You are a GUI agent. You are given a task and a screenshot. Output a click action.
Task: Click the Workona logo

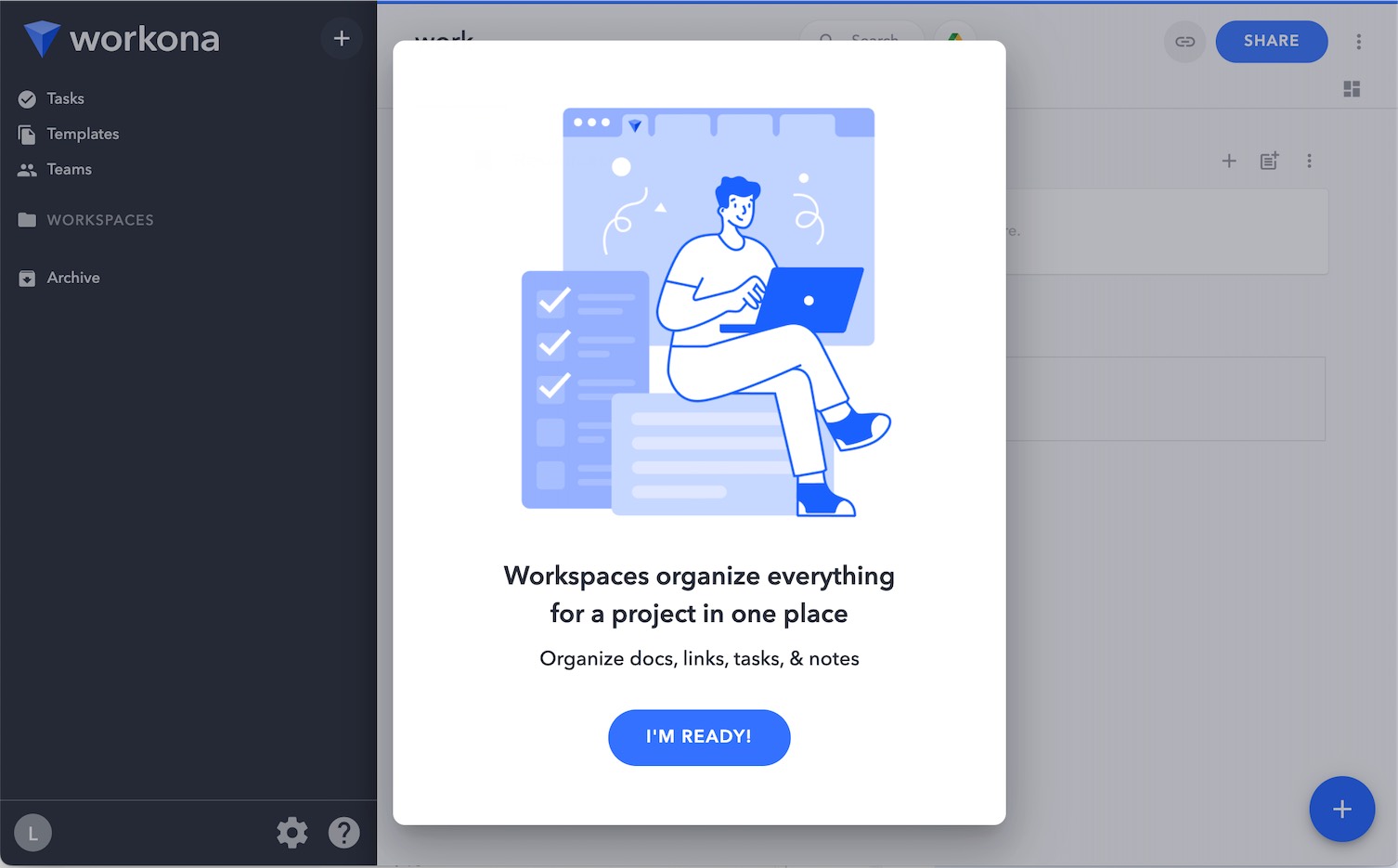[x=122, y=39]
